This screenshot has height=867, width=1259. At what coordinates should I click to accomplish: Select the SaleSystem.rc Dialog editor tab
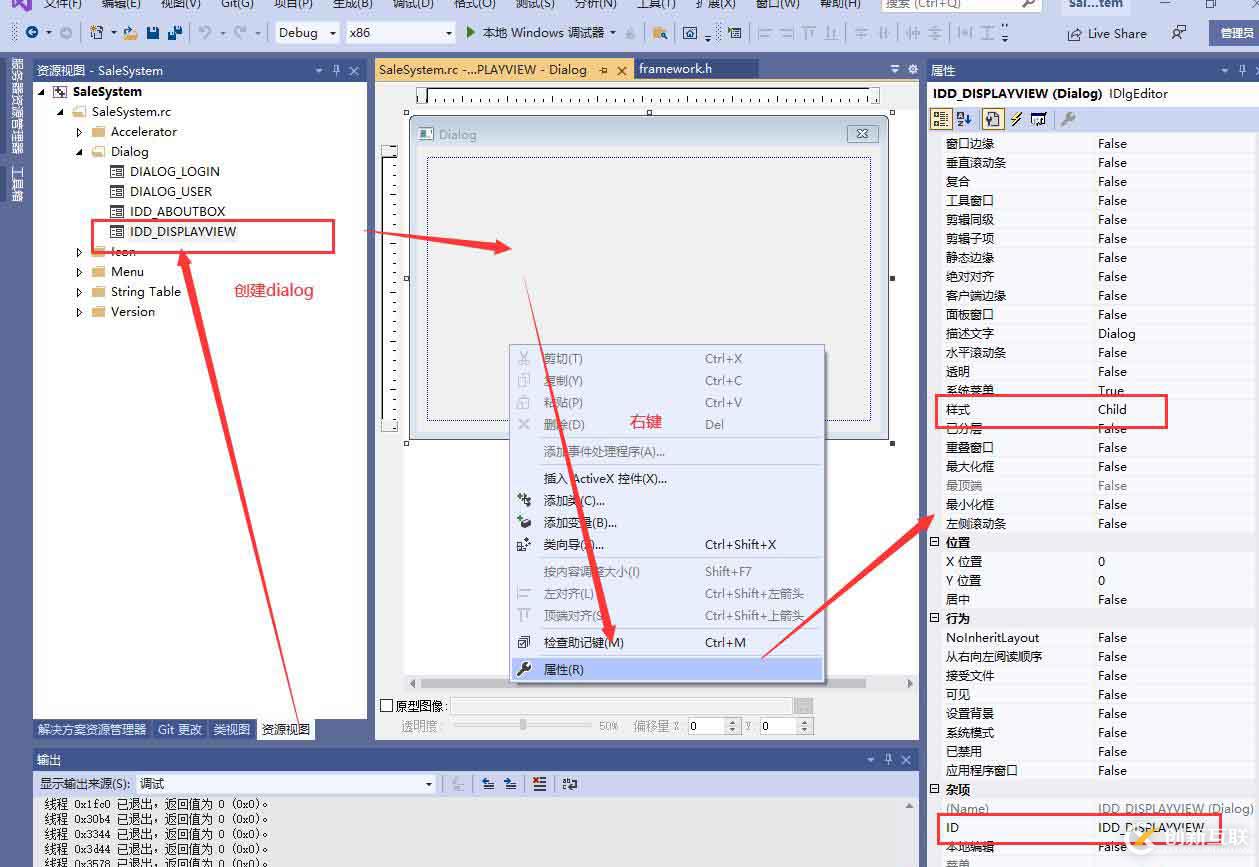[483, 70]
